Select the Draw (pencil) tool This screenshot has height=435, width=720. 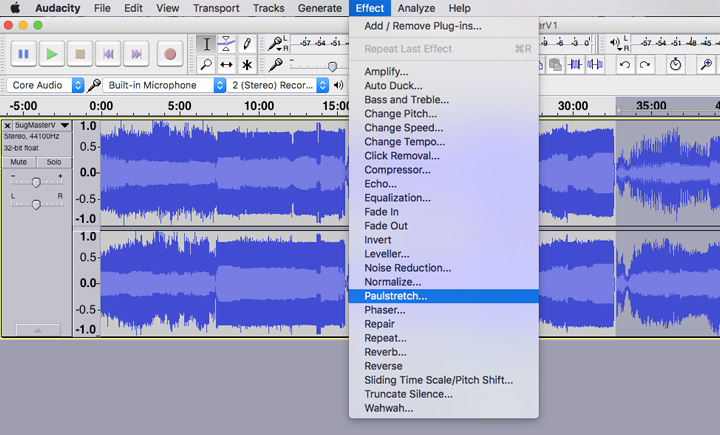[x=247, y=44]
